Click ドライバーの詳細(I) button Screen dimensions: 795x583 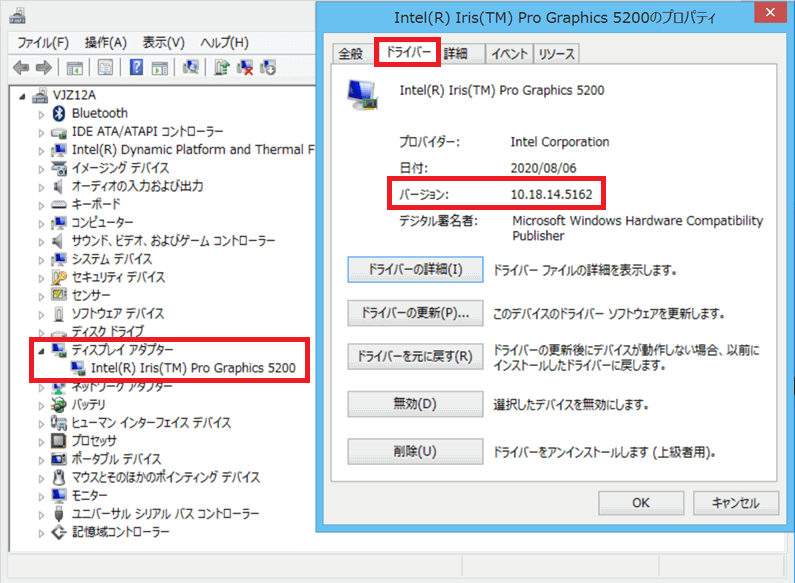[415, 269]
